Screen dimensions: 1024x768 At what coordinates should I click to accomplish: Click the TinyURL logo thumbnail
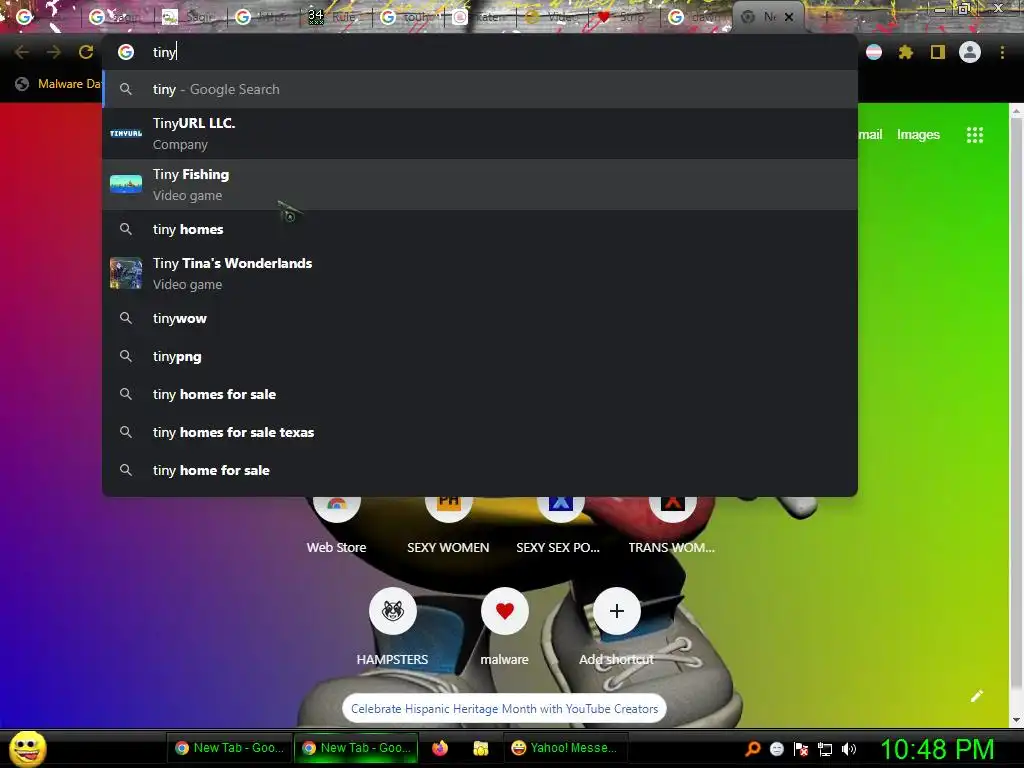point(126,133)
